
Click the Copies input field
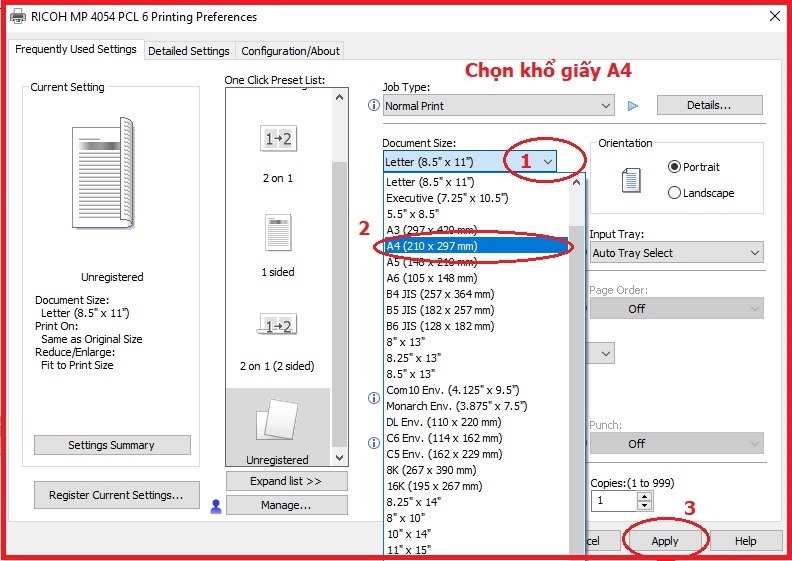tap(614, 501)
